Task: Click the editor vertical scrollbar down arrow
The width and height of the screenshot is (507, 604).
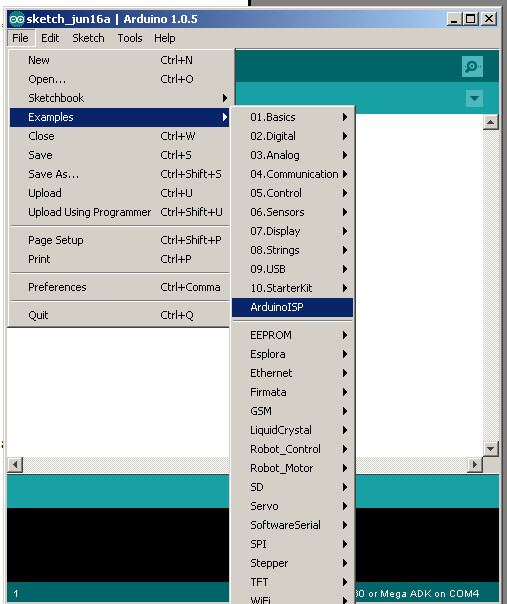Action: click(x=490, y=448)
